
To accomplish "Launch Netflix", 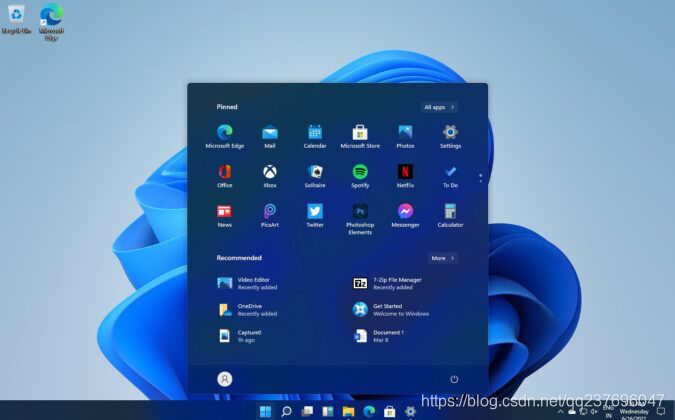I will (x=405, y=176).
